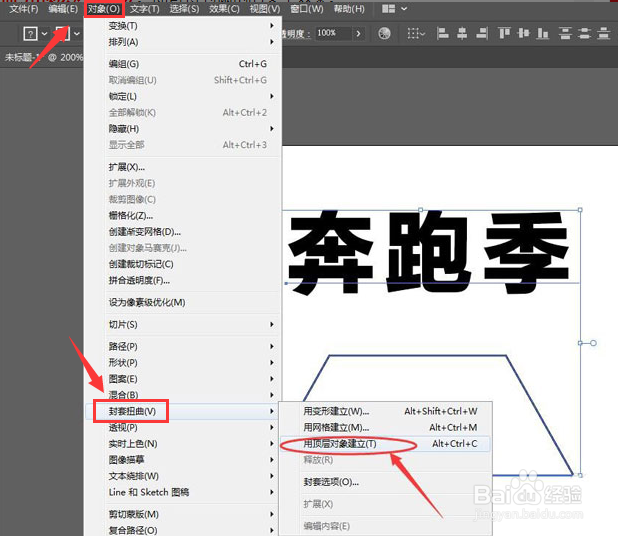Expand the 排列(A) submenu
This screenshot has height=536, width=618.
coord(183,42)
